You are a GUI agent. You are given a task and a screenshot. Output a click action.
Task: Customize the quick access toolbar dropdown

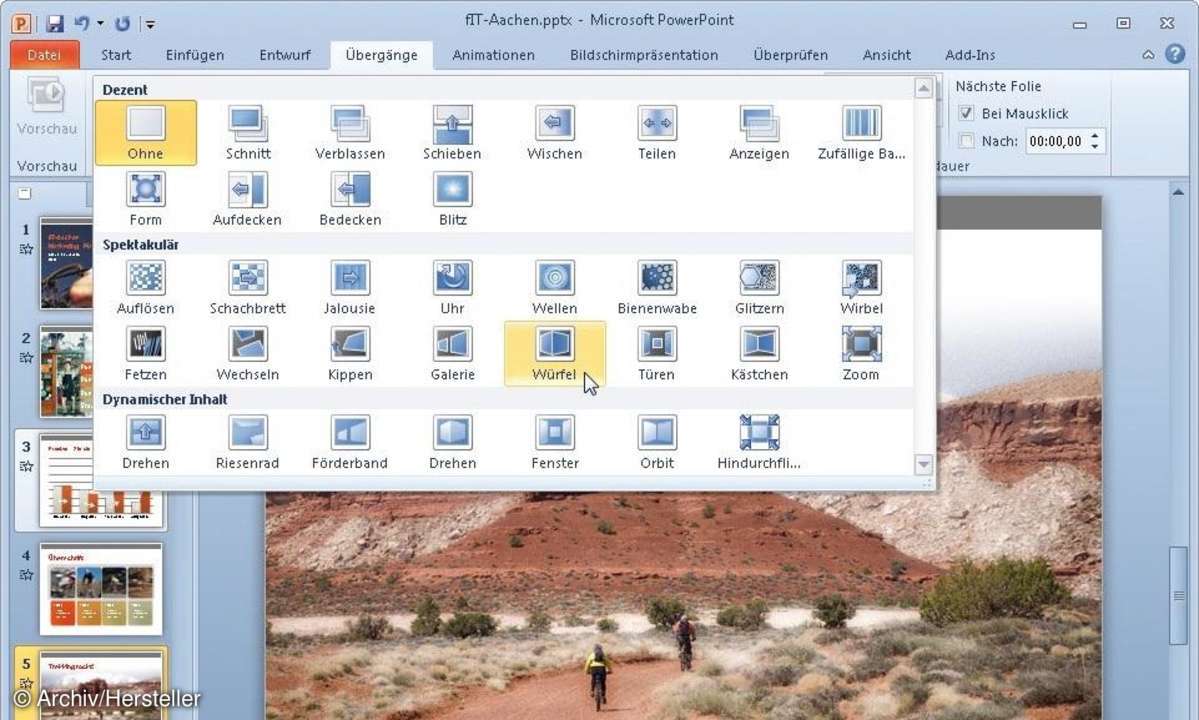[x=151, y=24]
